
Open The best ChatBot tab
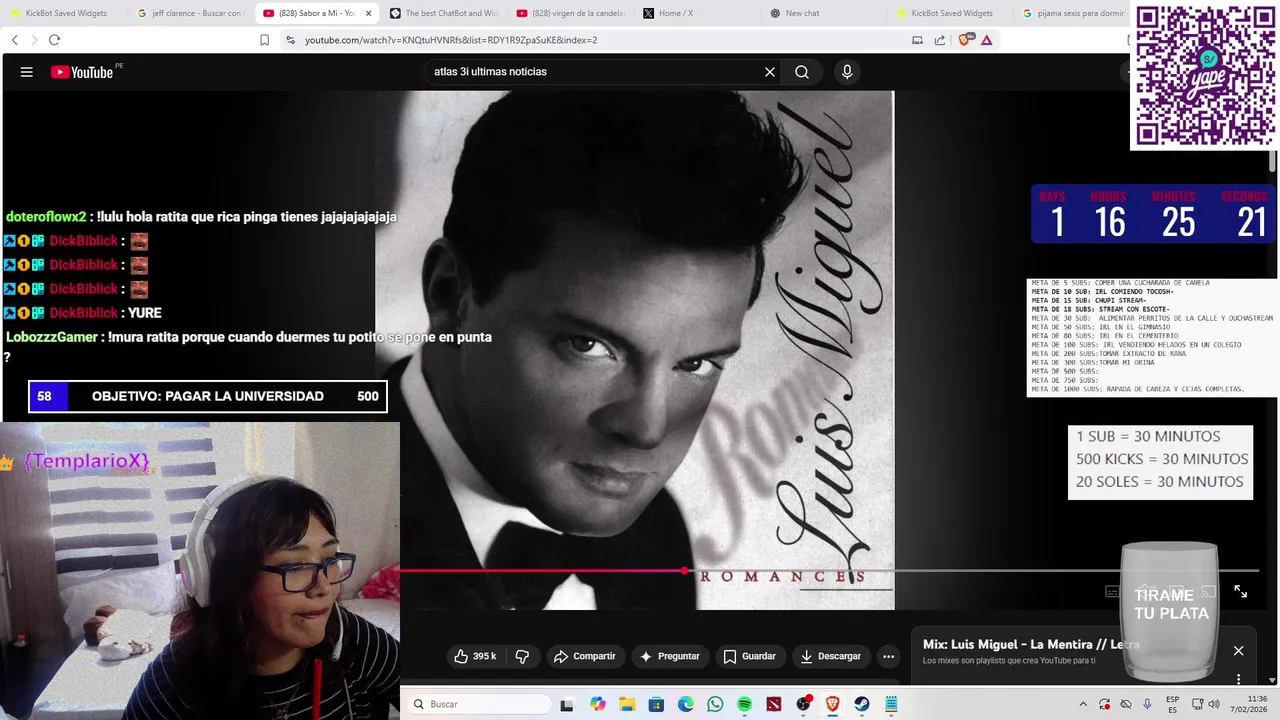pos(443,13)
